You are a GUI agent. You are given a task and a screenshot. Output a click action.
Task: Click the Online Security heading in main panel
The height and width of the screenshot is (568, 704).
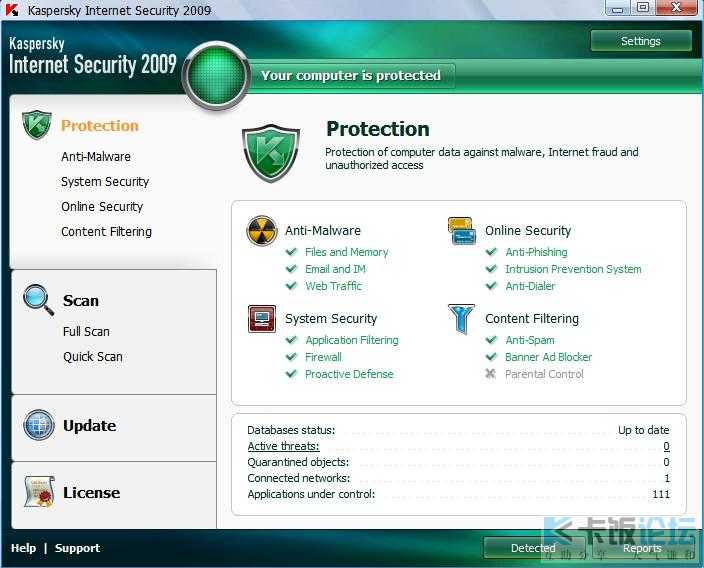click(x=528, y=230)
